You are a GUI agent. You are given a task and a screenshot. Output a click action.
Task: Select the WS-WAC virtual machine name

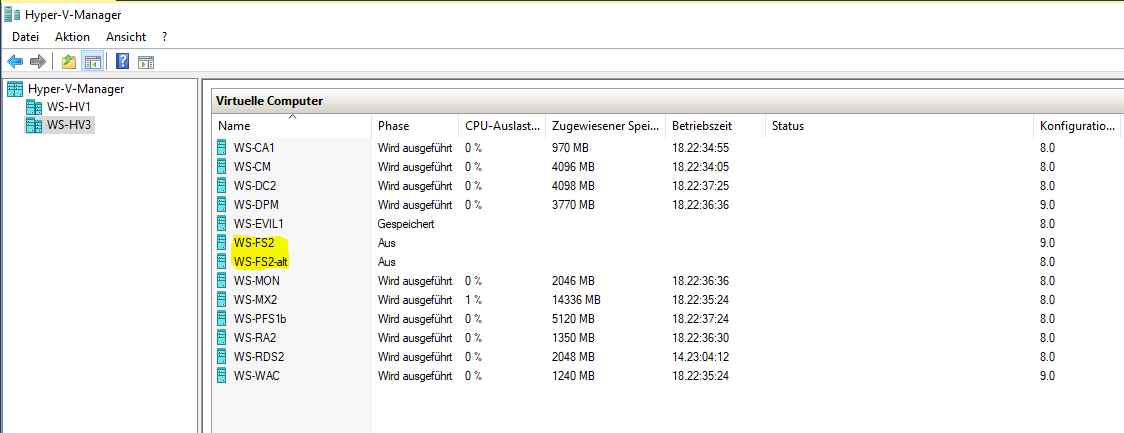pyautogui.click(x=256, y=375)
